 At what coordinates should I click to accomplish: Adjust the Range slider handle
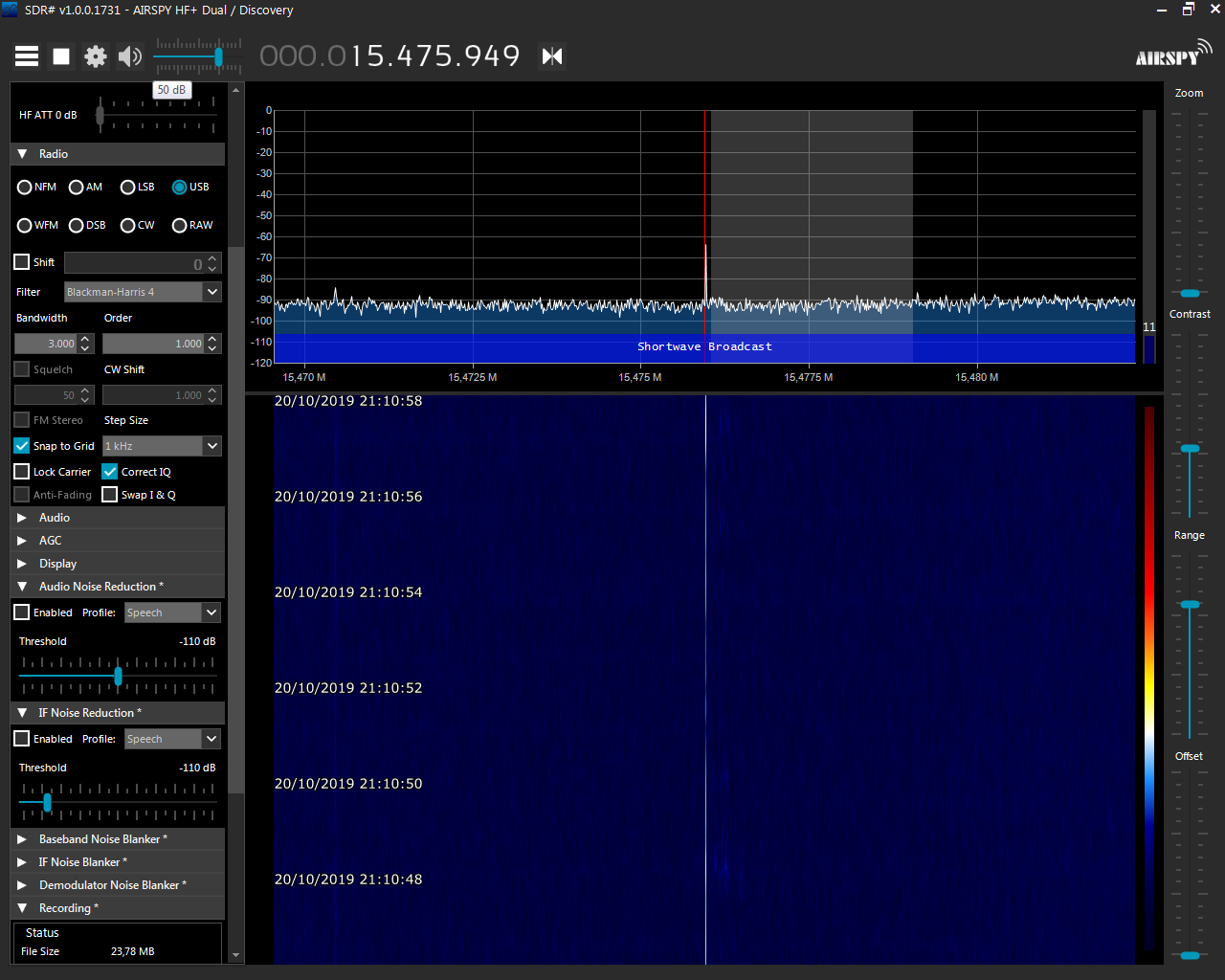1190,604
